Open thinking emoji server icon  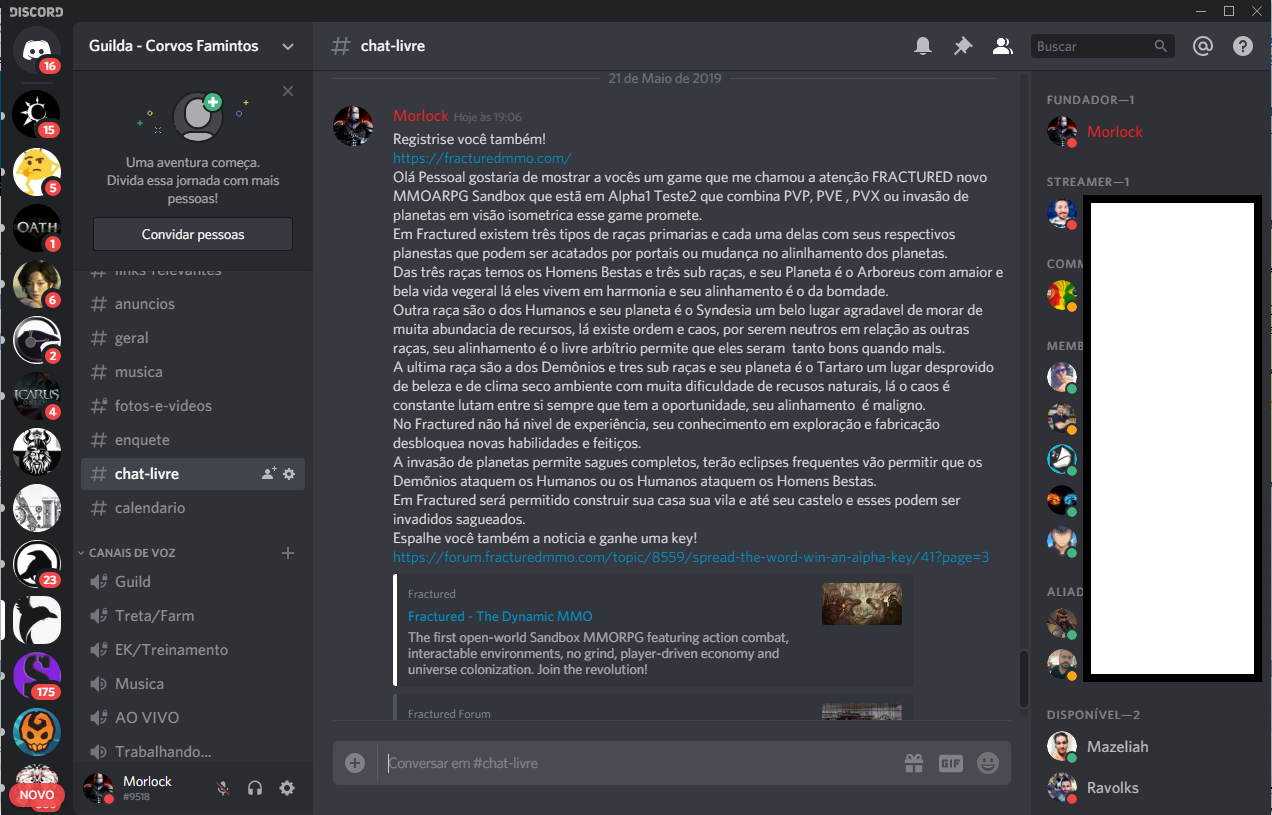click(x=37, y=172)
